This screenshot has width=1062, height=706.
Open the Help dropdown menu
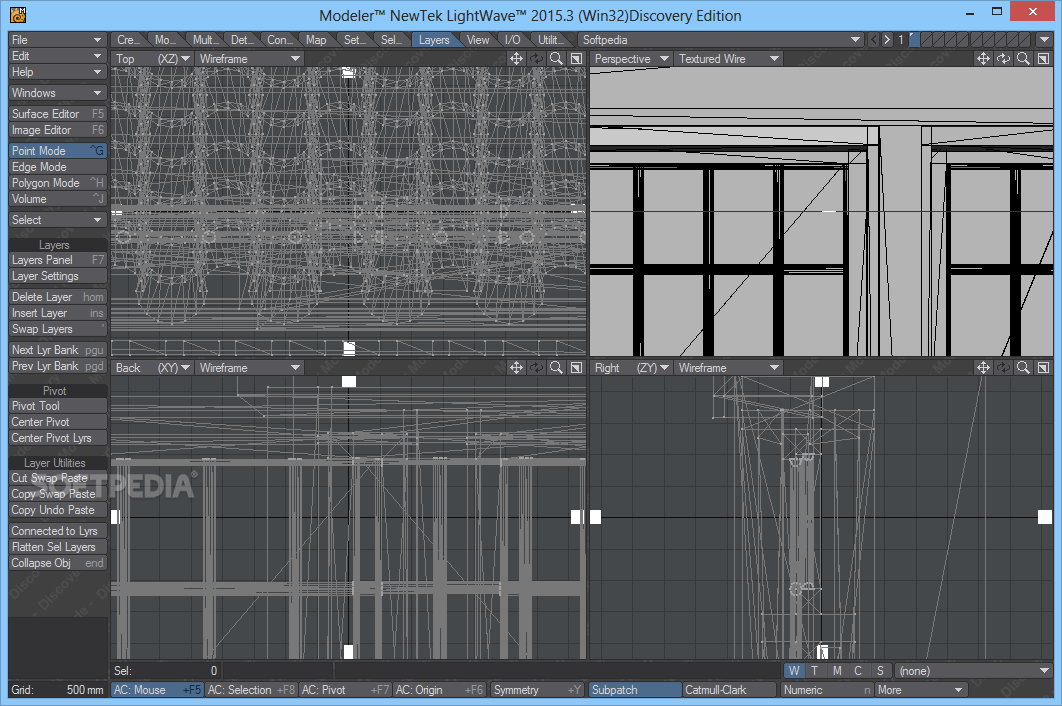pyautogui.click(x=58, y=72)
